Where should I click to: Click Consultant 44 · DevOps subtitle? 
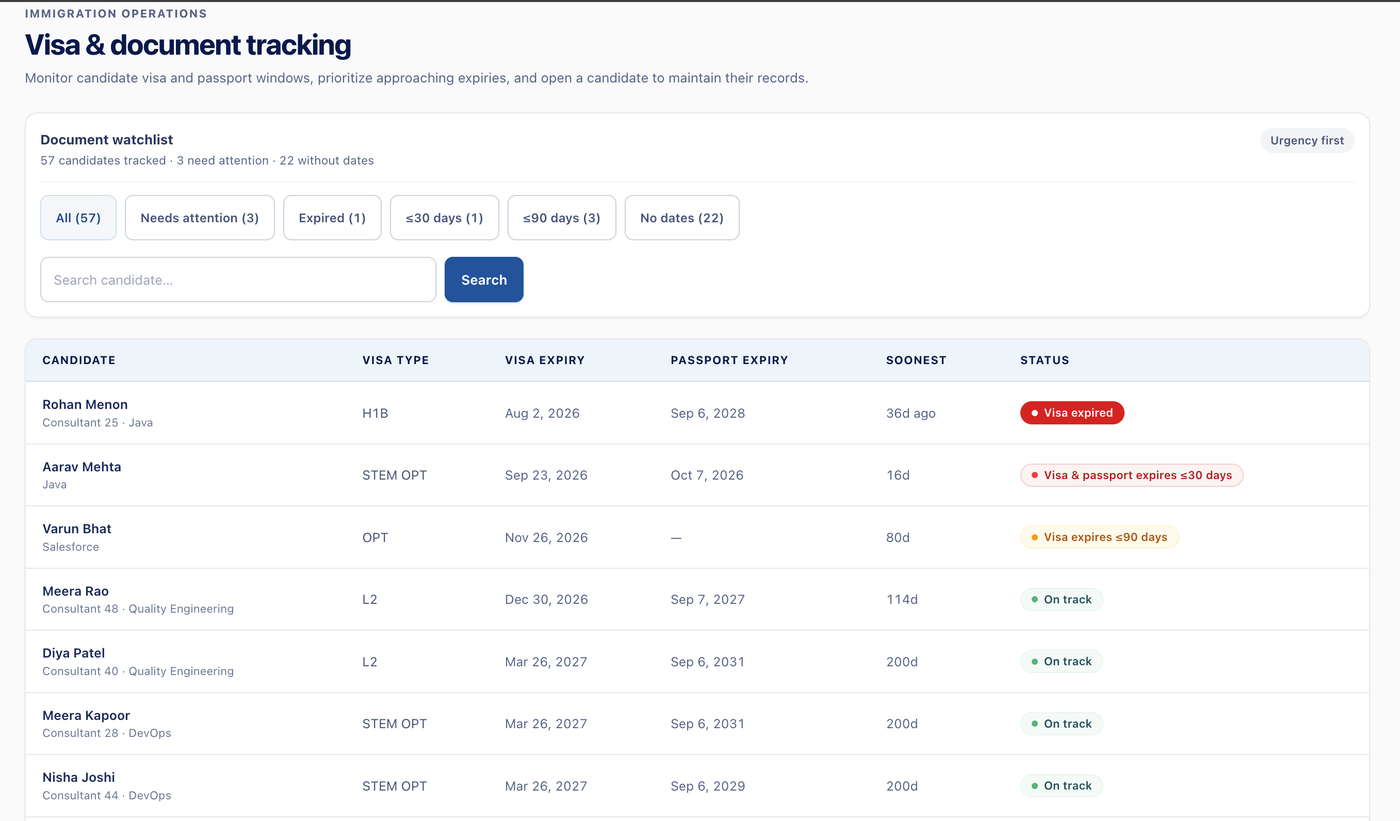106,796
